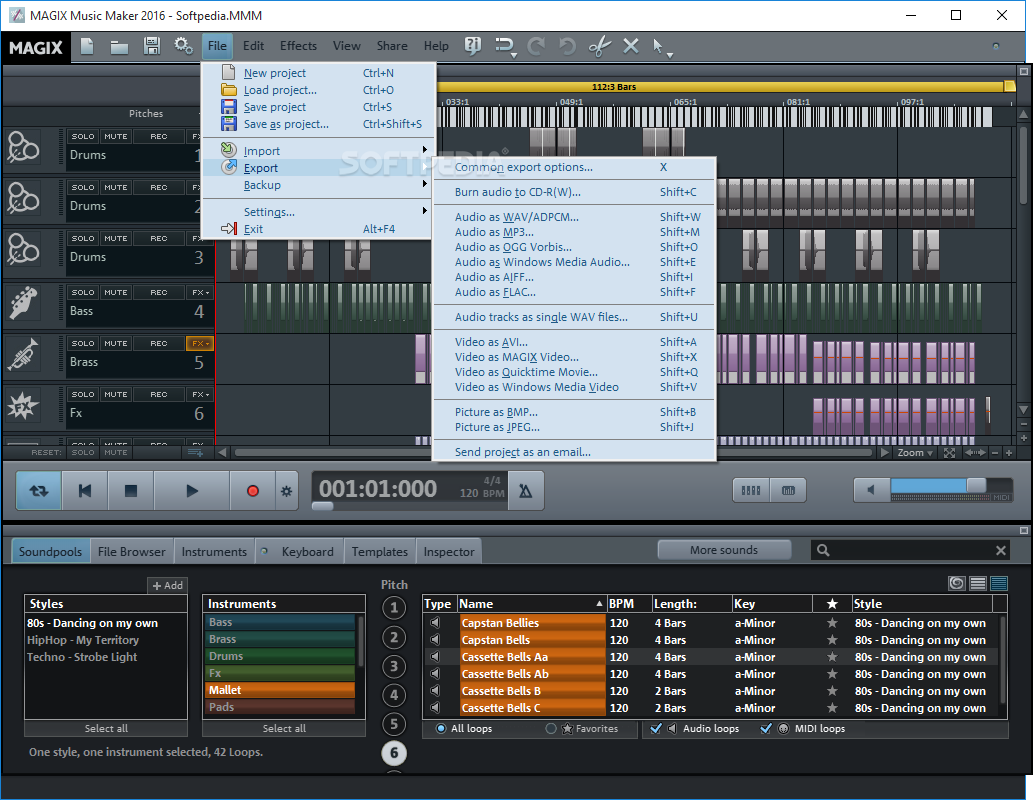Viewport: 1033px width, 800px height.
Task: Mute the Bass track
Action: click(116, 293)
